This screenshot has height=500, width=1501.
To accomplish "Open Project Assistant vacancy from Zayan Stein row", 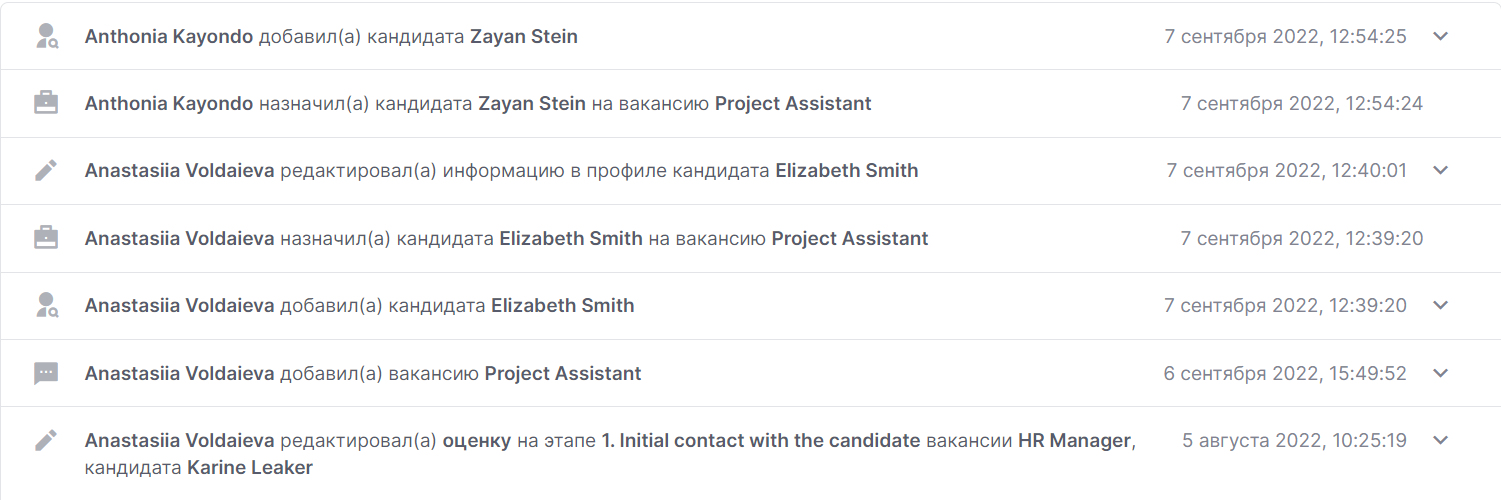I will click(x=792, y=104).
